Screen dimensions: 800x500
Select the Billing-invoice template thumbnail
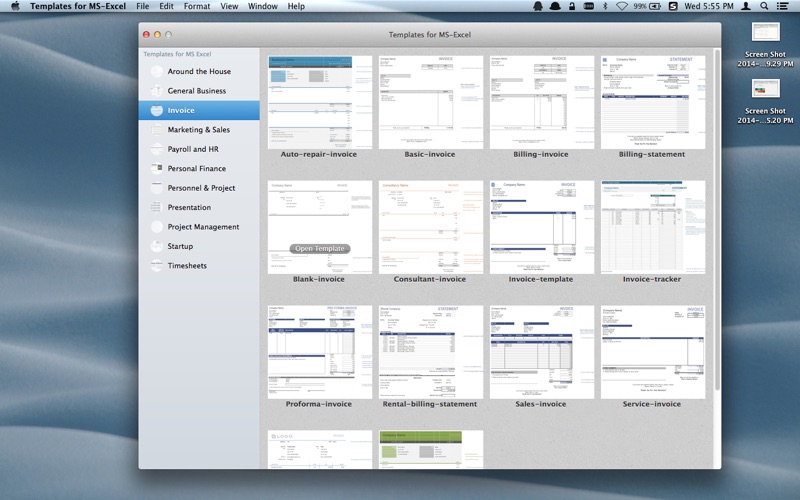542,103
